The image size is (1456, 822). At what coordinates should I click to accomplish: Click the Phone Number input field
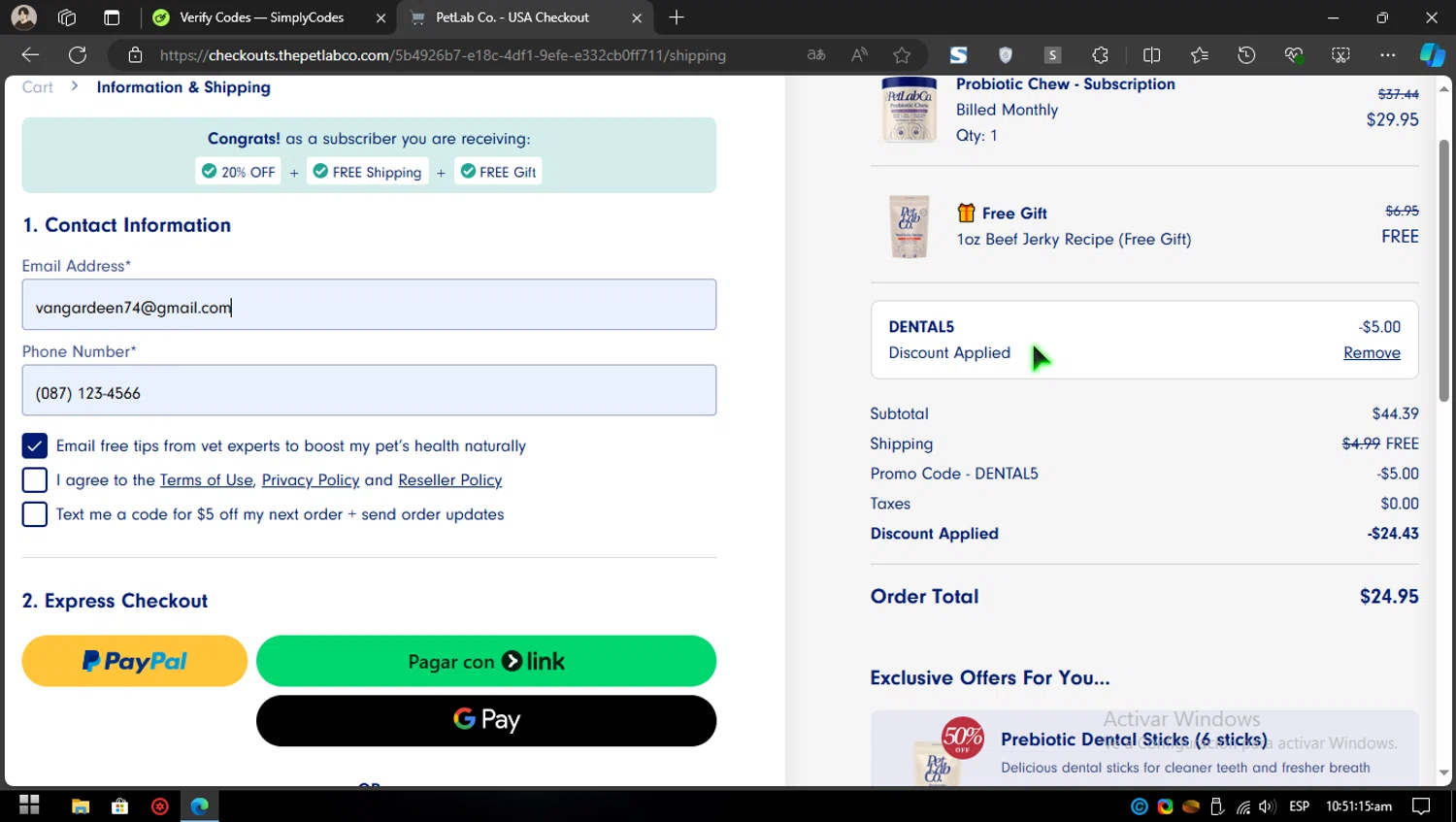pos(369,390)
